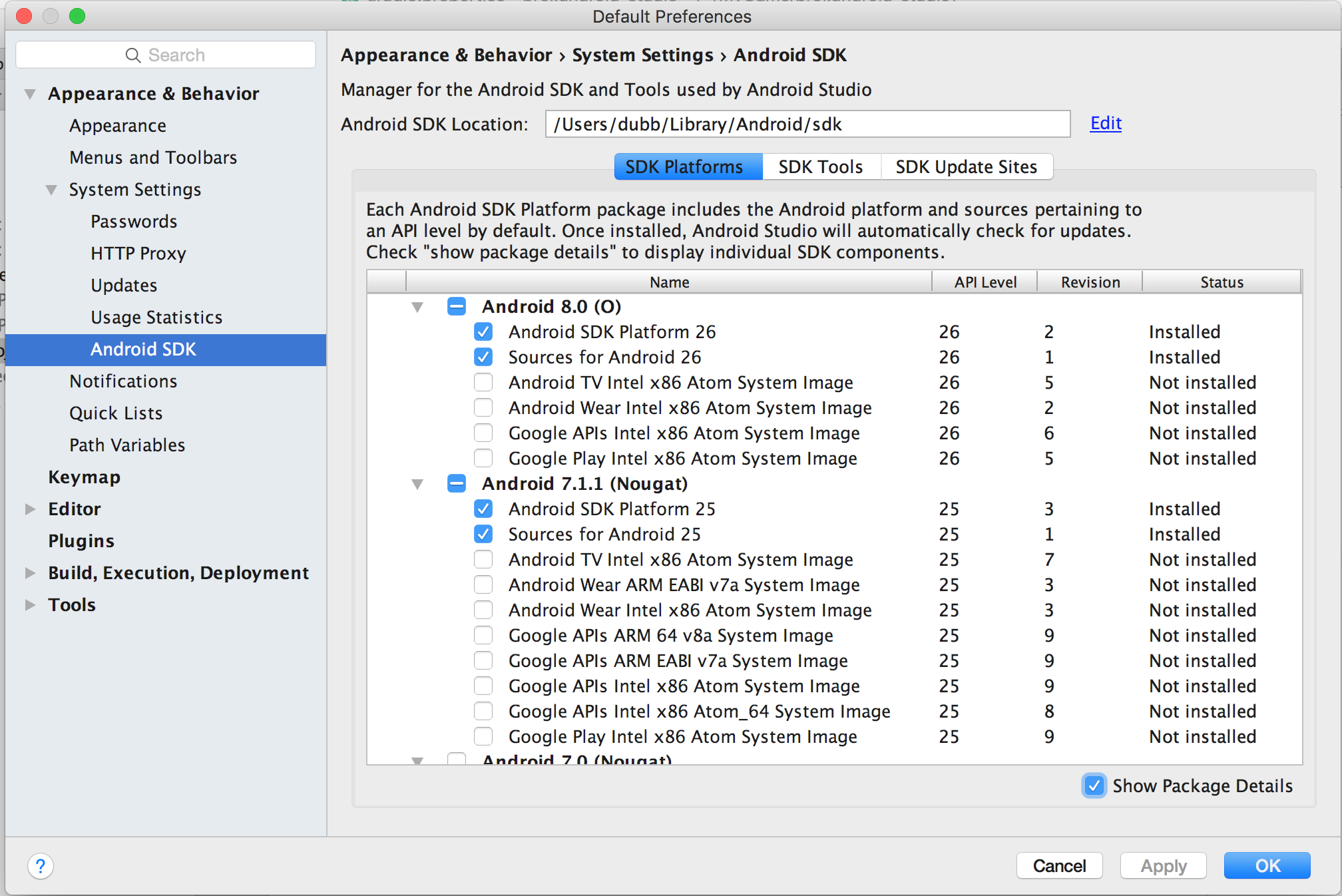Select Android SDK in the sidebar

tap(165, 349)
